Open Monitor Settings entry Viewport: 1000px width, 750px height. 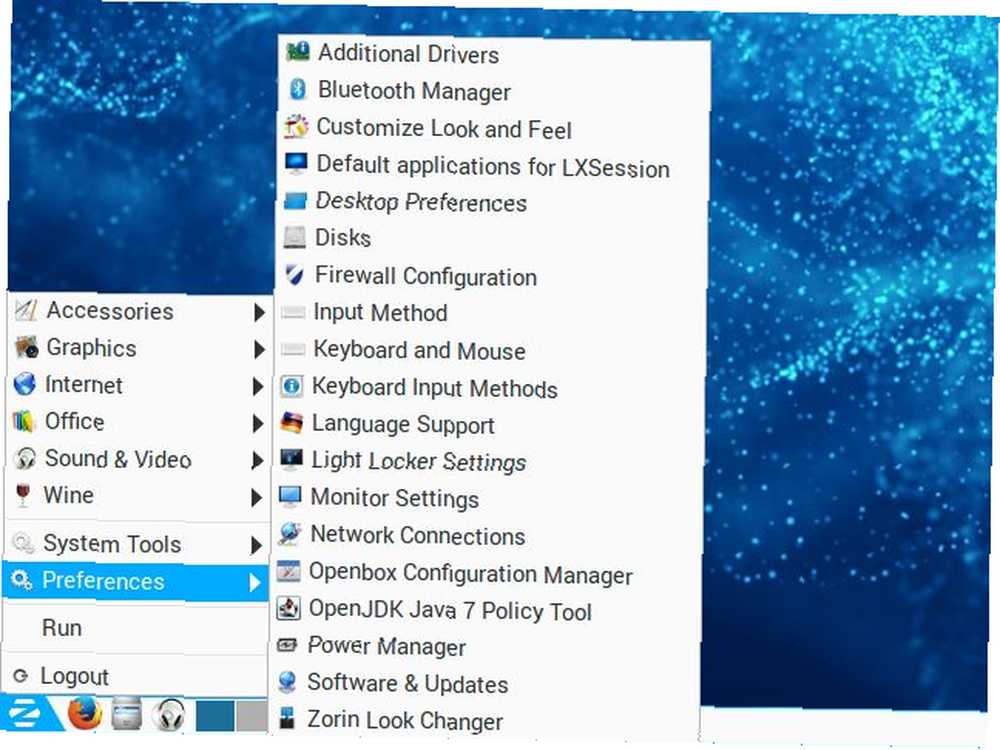[x=489, y=497]
